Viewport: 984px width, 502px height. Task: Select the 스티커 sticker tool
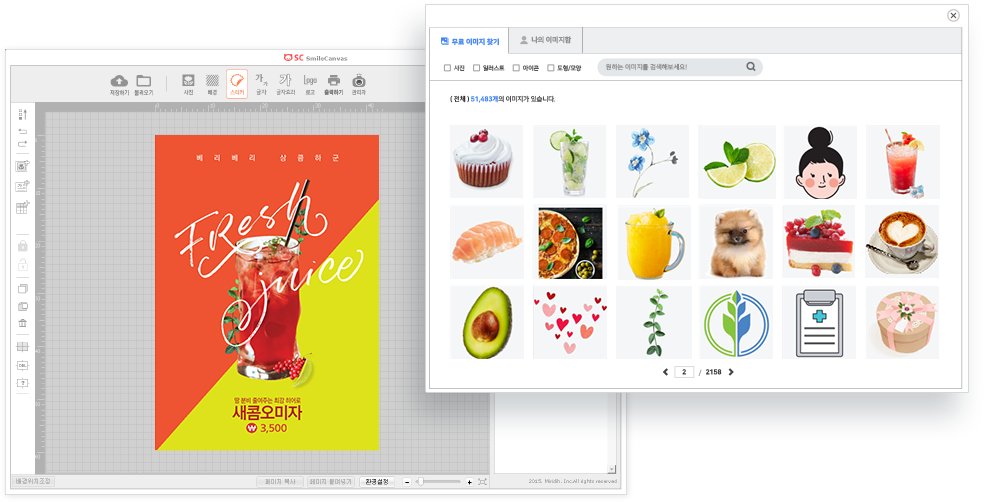pos(237,83)
